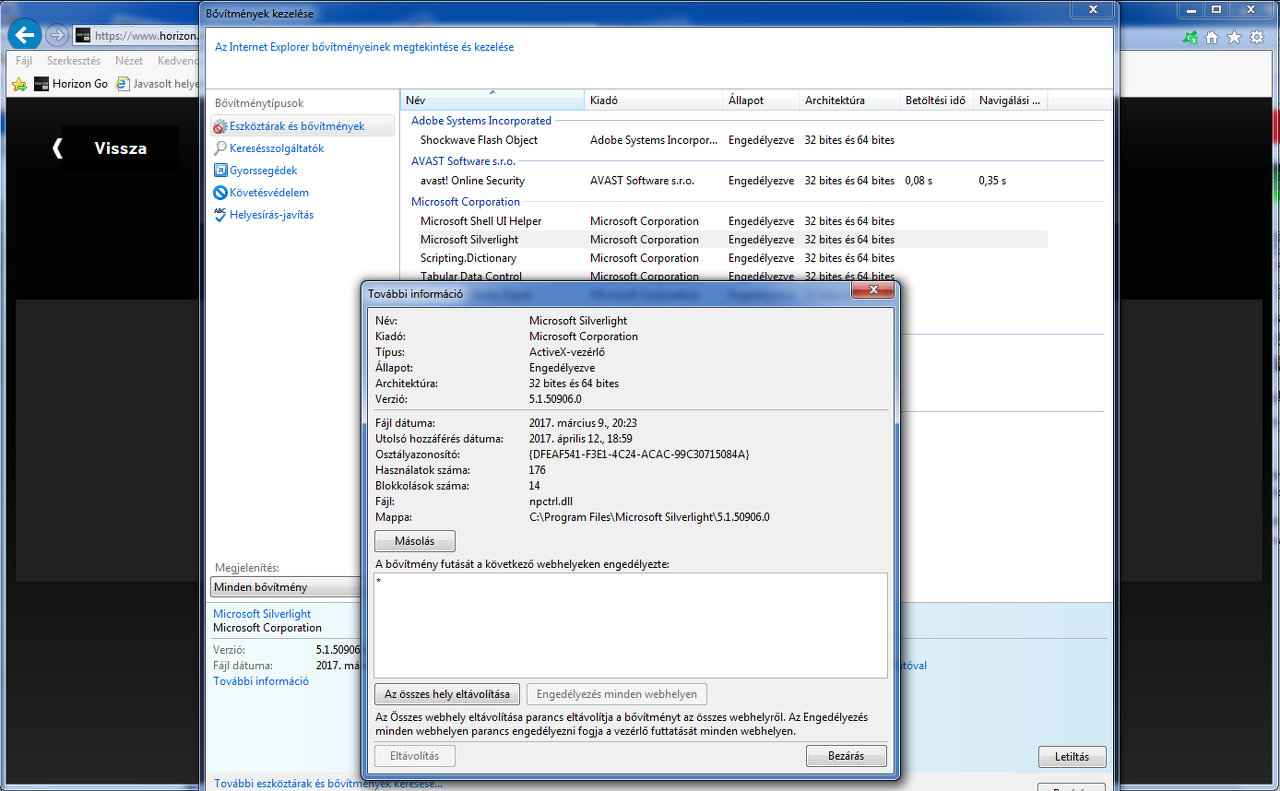The image size is (1280, 791).
Task: Click the file name npctrl.dll
Action: (551, 501)
